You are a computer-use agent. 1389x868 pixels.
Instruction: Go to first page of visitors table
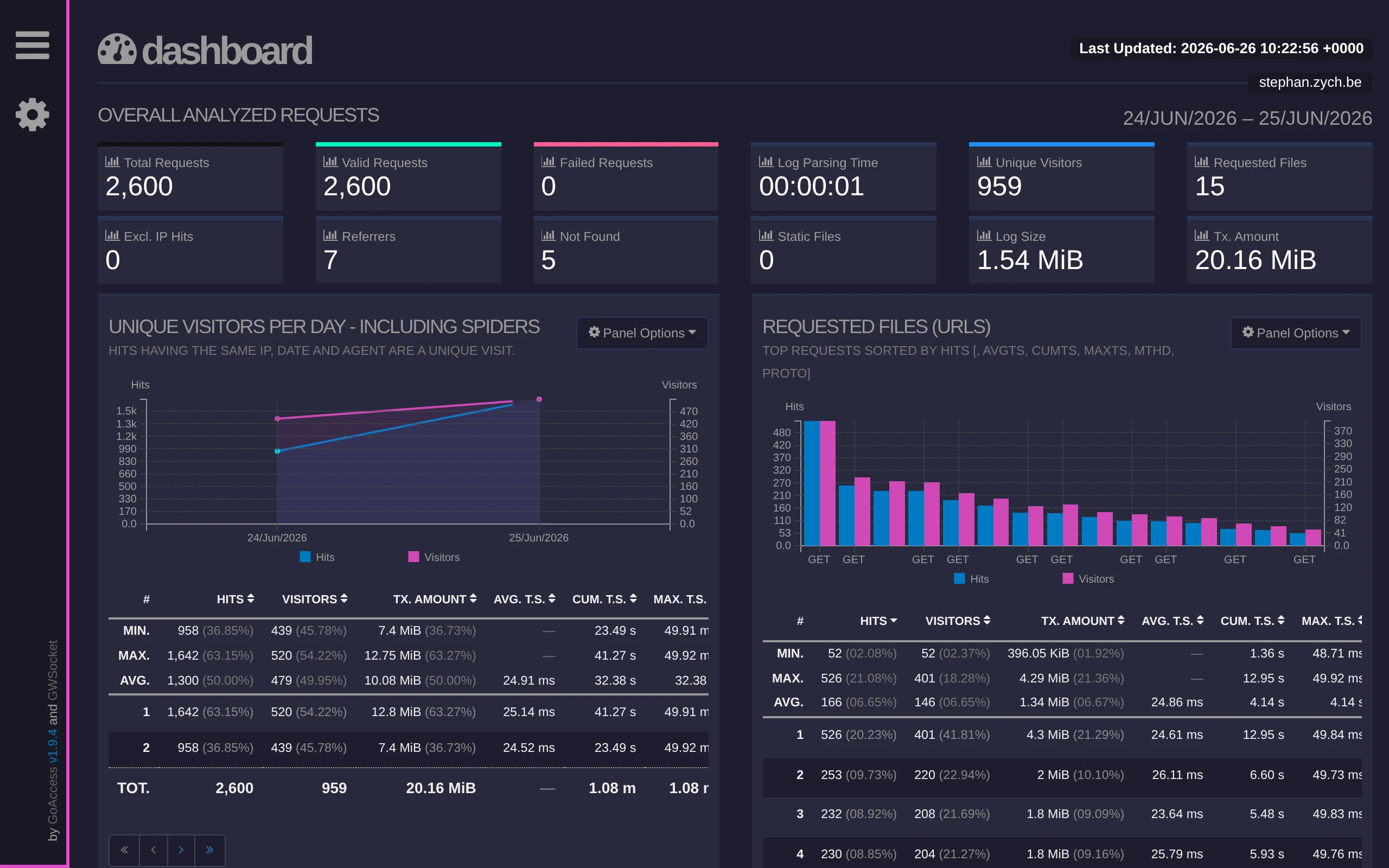(125, 850)
